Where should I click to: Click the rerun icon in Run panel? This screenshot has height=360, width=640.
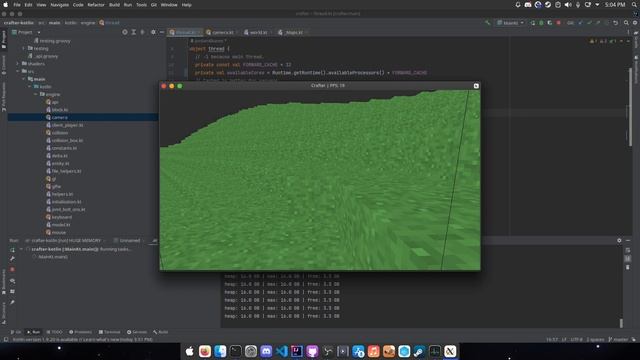[12, 249]
